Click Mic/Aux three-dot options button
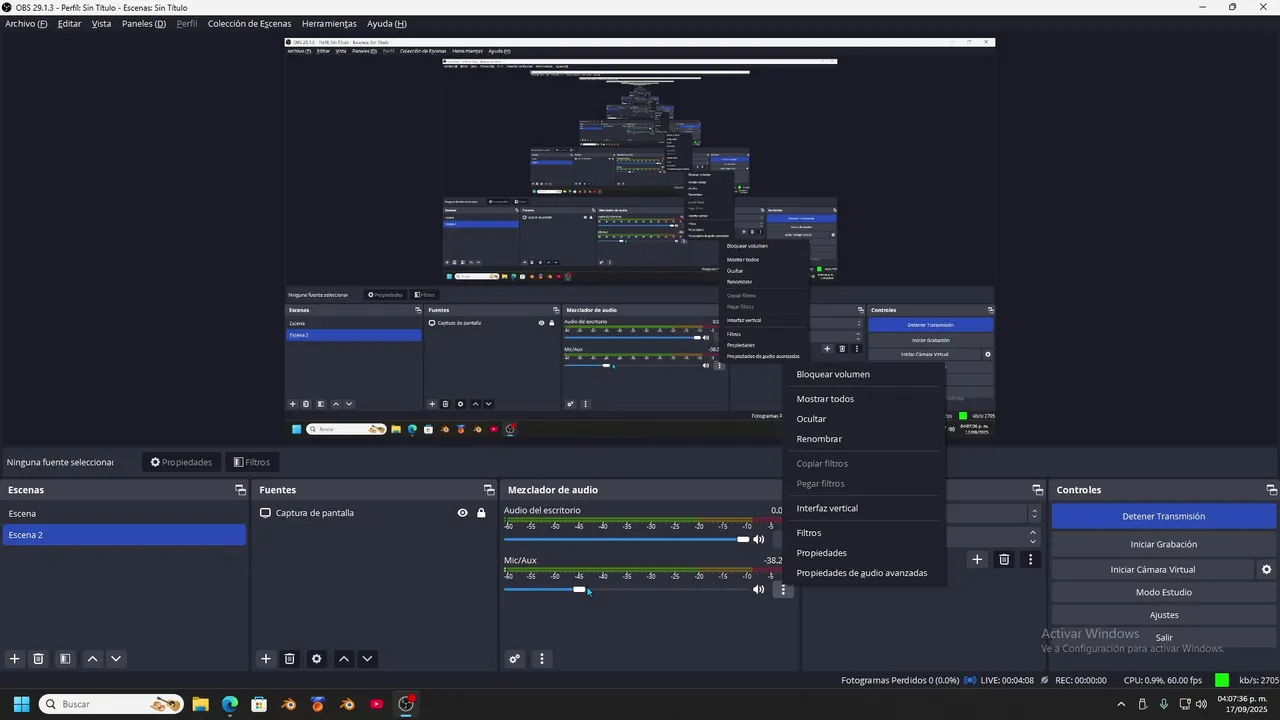The width and height of the screenshot is (1280, 720). tap(783, 590)
